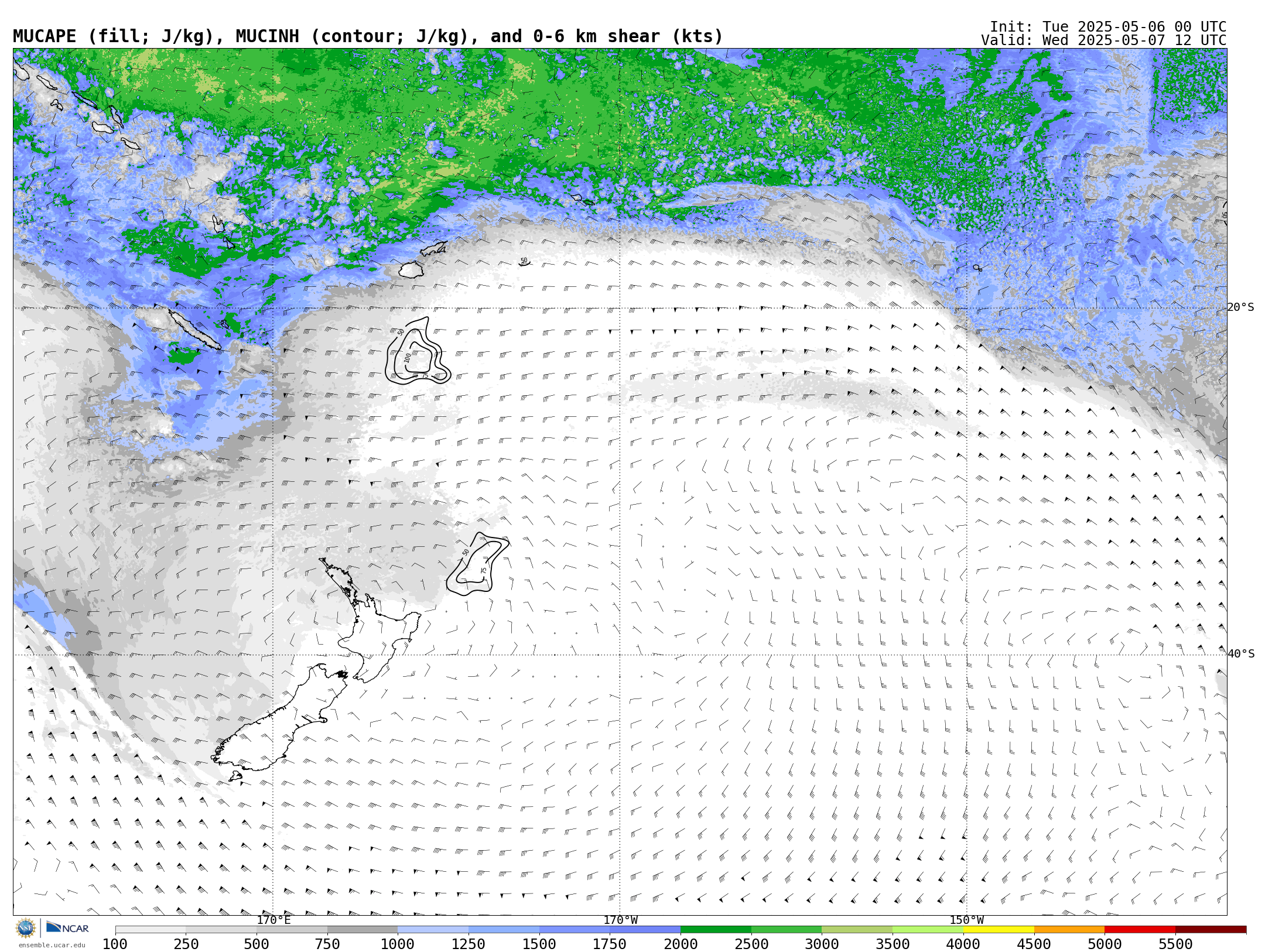
Task: Click the NSF logo icon
Action: point(26,928)
